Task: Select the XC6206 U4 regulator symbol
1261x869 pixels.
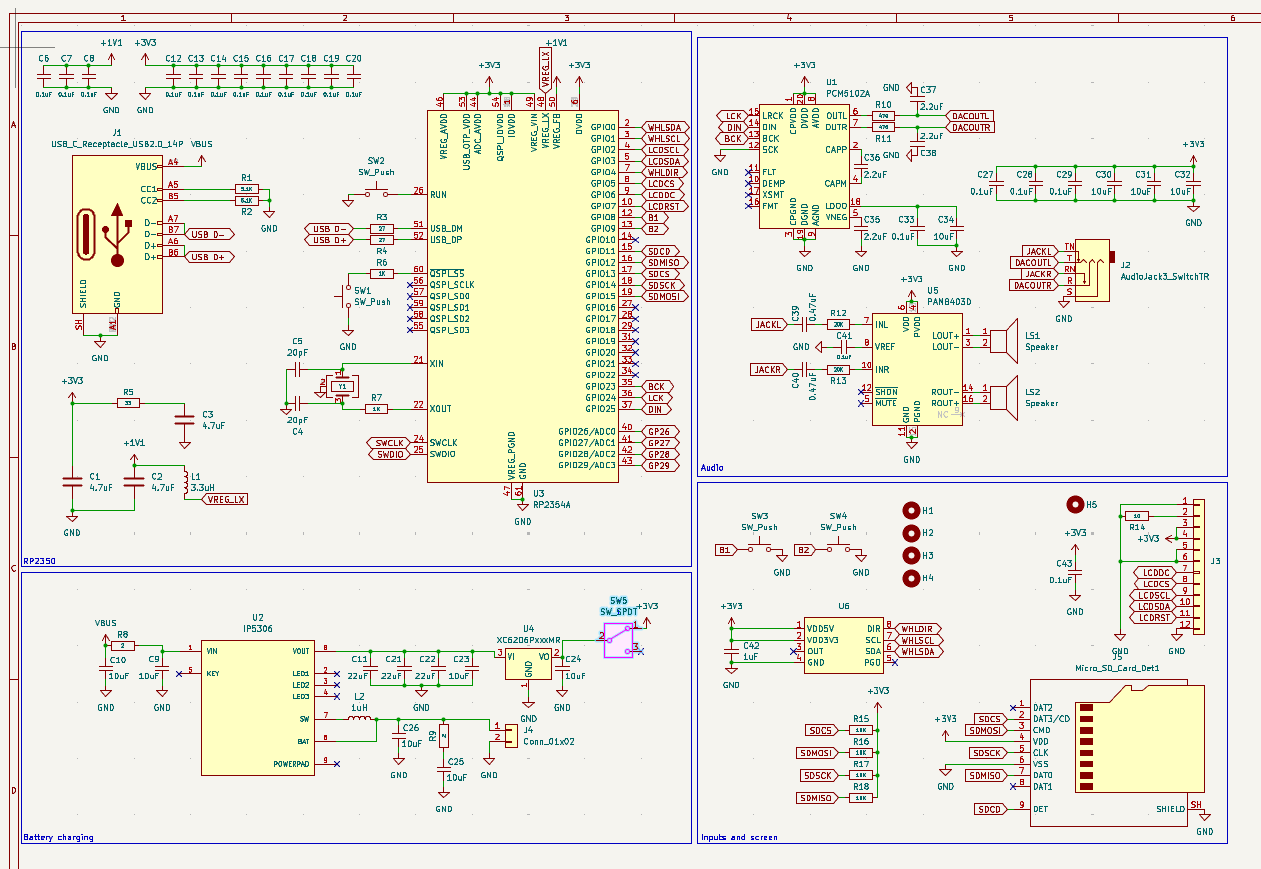Action: (528, 664)
